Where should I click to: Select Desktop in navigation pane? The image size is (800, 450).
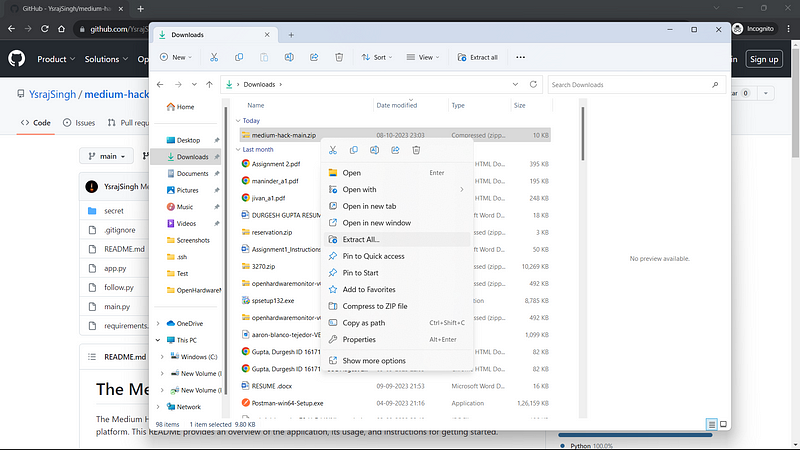coord(188,140)
